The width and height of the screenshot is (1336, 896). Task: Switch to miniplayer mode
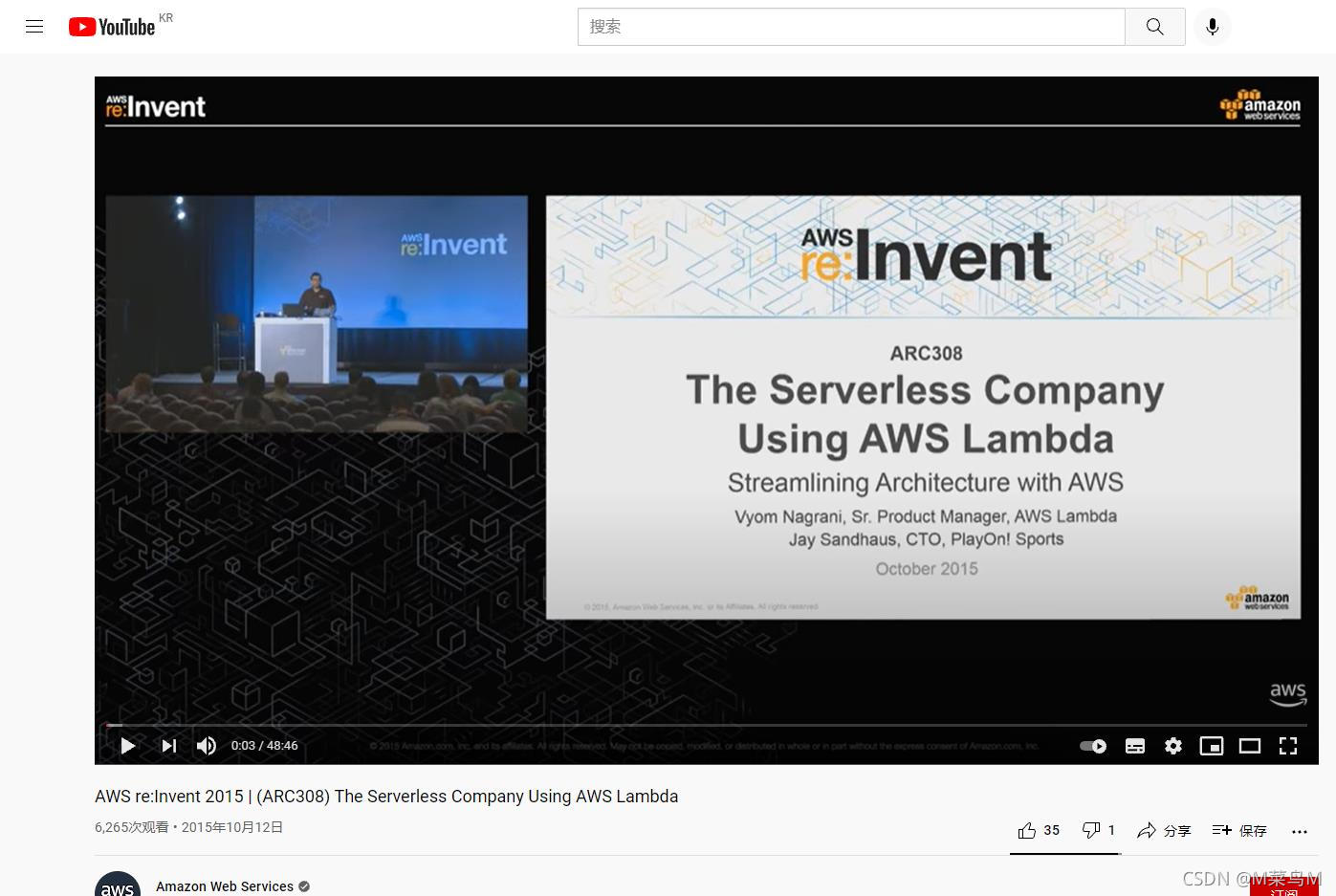(1212, 746)
